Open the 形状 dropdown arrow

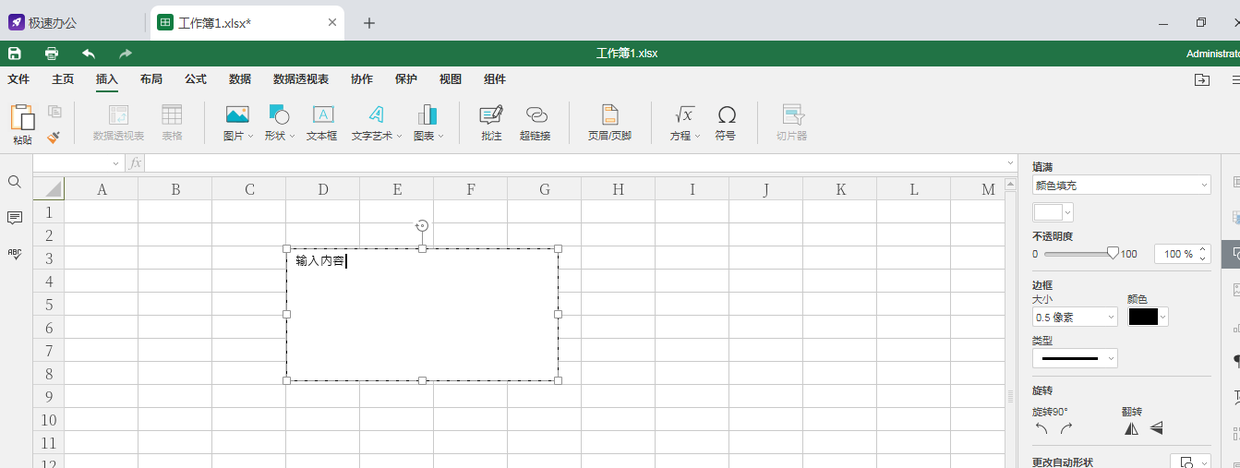tap(292, 136)
